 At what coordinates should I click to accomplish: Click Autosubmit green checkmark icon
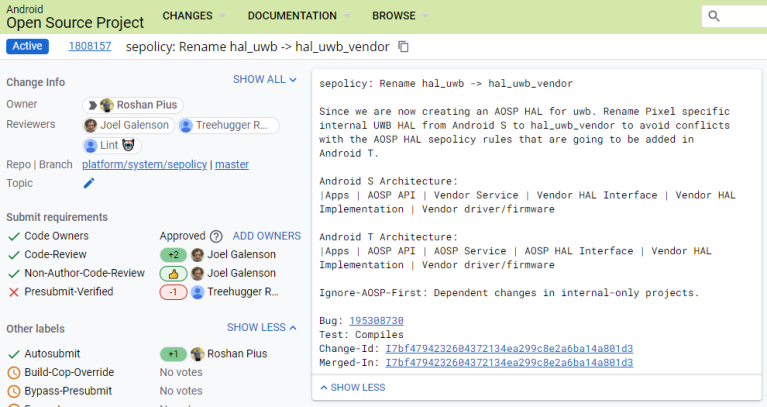(x=14, y=354)
